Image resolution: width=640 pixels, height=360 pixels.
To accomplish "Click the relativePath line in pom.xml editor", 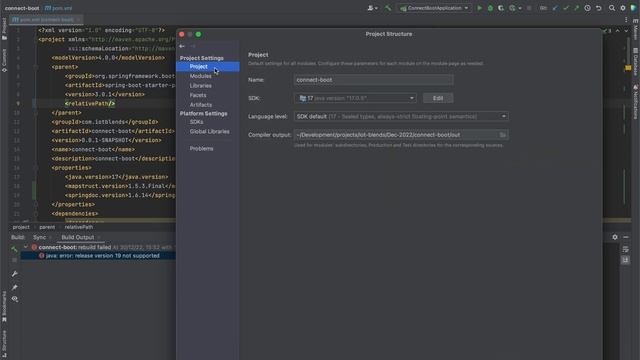I will click(90, 104).
